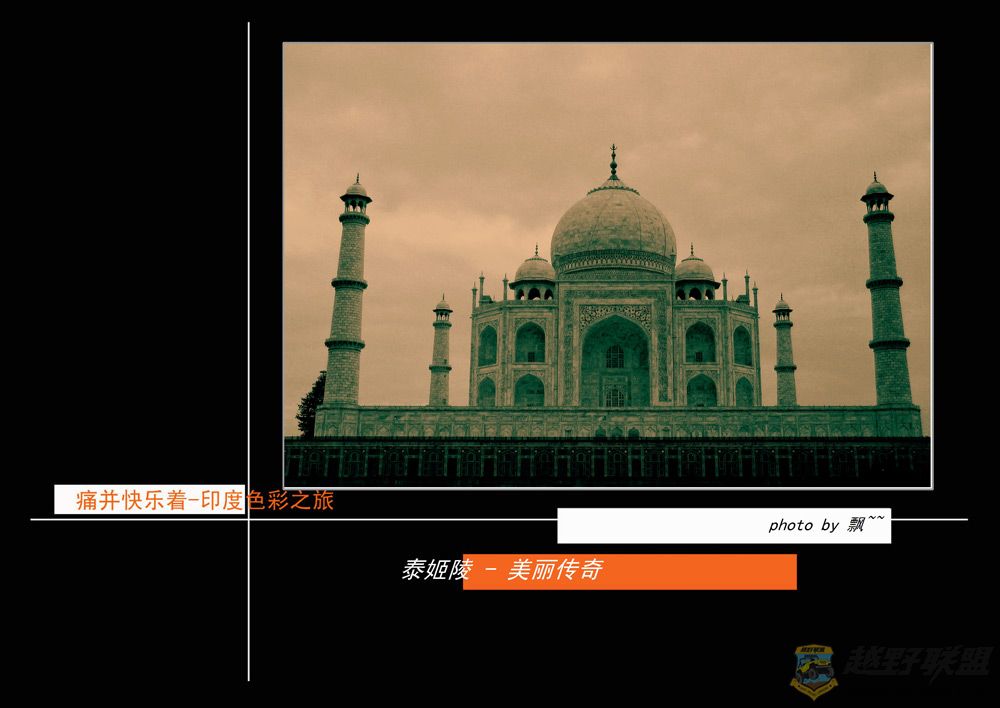Screen dimensions: 1000x708
Task: Click the small left chhatri dome
Action: click(534, 270)
